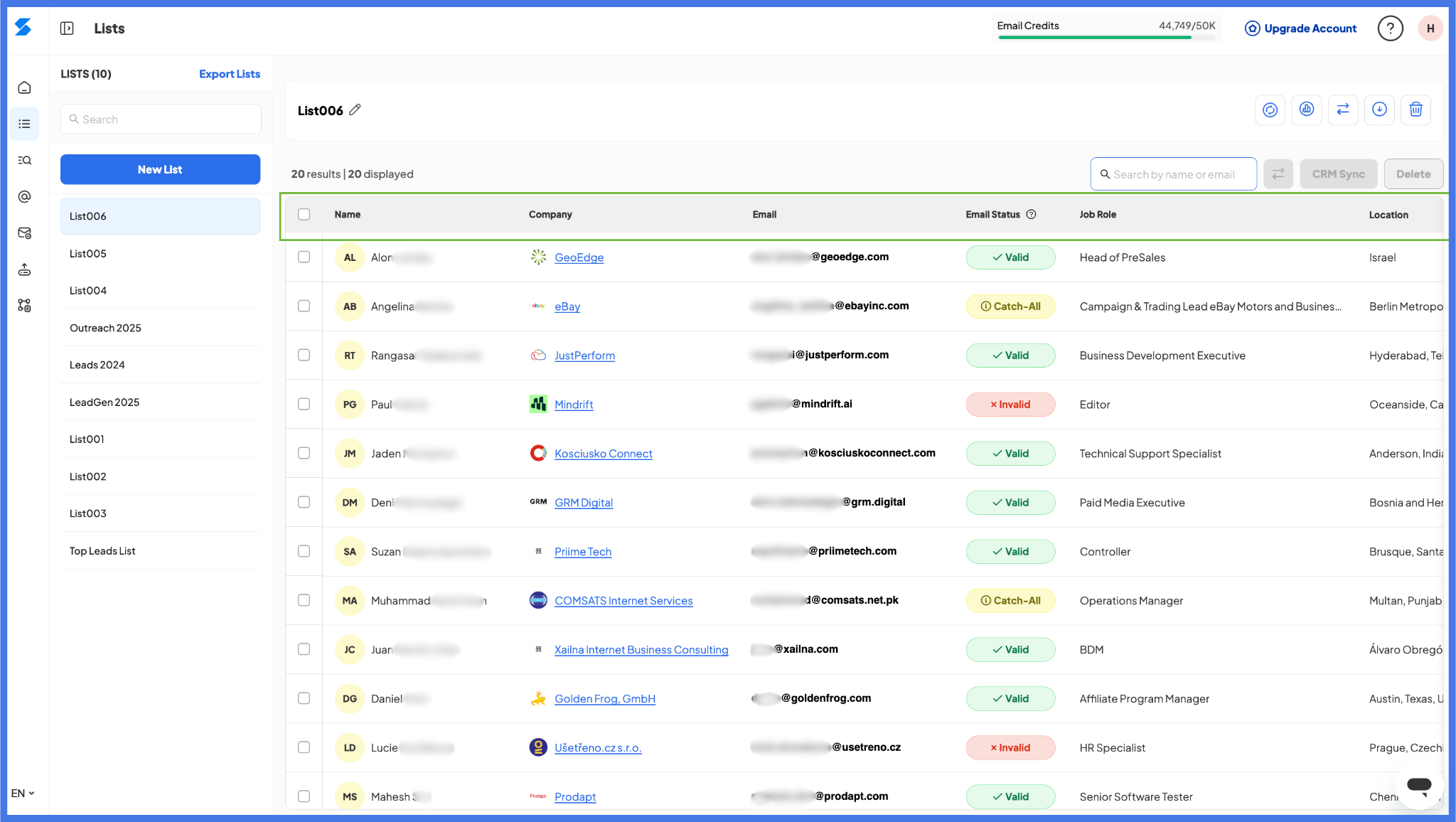Toggle the select-all header checkbox

click(304, 214)
